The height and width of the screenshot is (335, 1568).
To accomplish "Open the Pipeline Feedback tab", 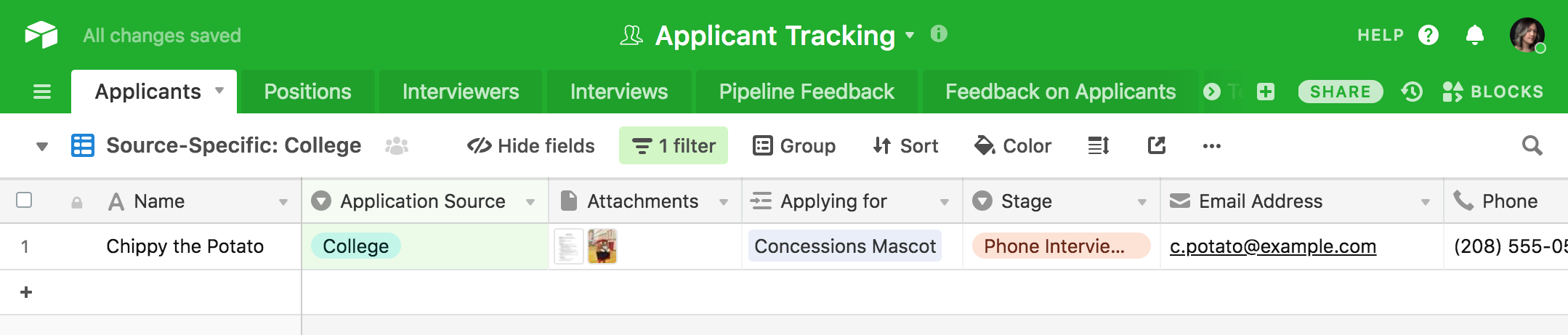I will coord(807,92).
